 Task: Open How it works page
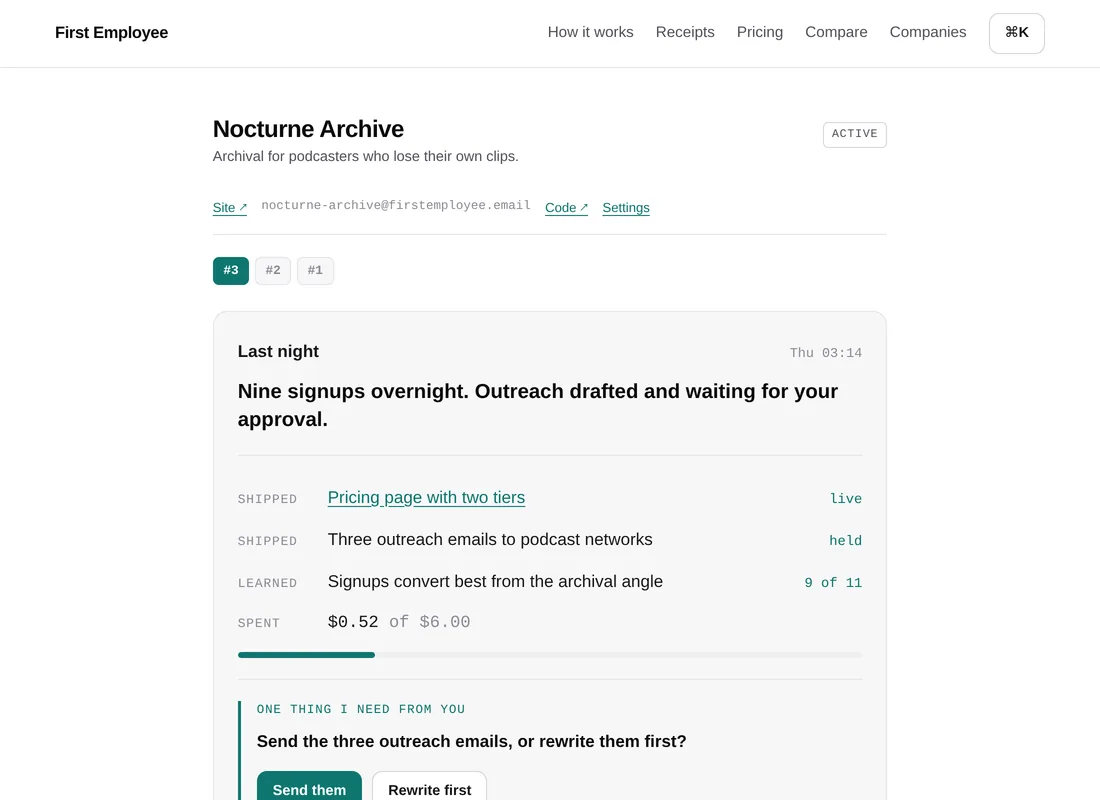click(x=590, y=32)
